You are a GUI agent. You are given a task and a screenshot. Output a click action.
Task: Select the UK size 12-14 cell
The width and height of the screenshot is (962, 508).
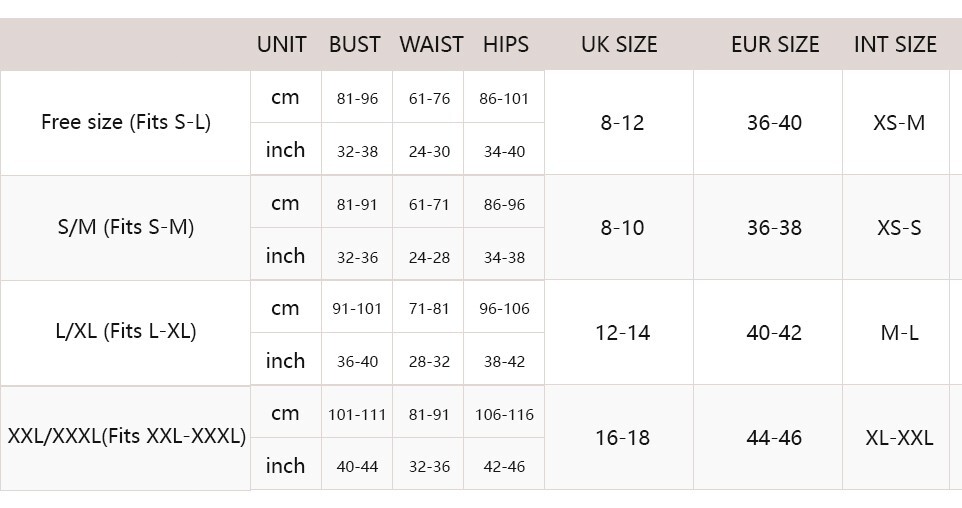coord(622,333)
